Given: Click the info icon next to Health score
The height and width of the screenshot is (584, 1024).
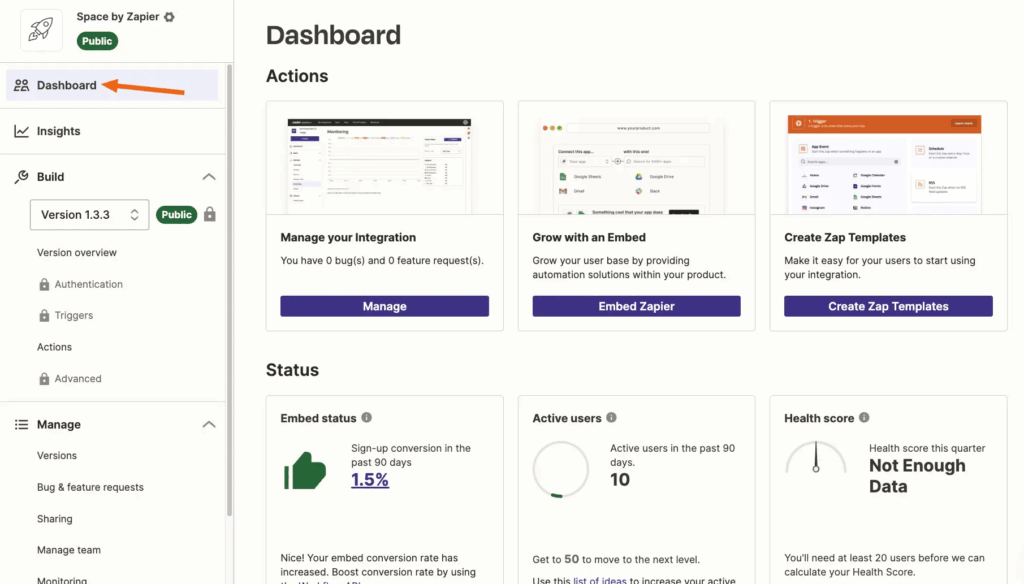Looking at the screenshot, I should pyautogui.click(x=864, y=418).
